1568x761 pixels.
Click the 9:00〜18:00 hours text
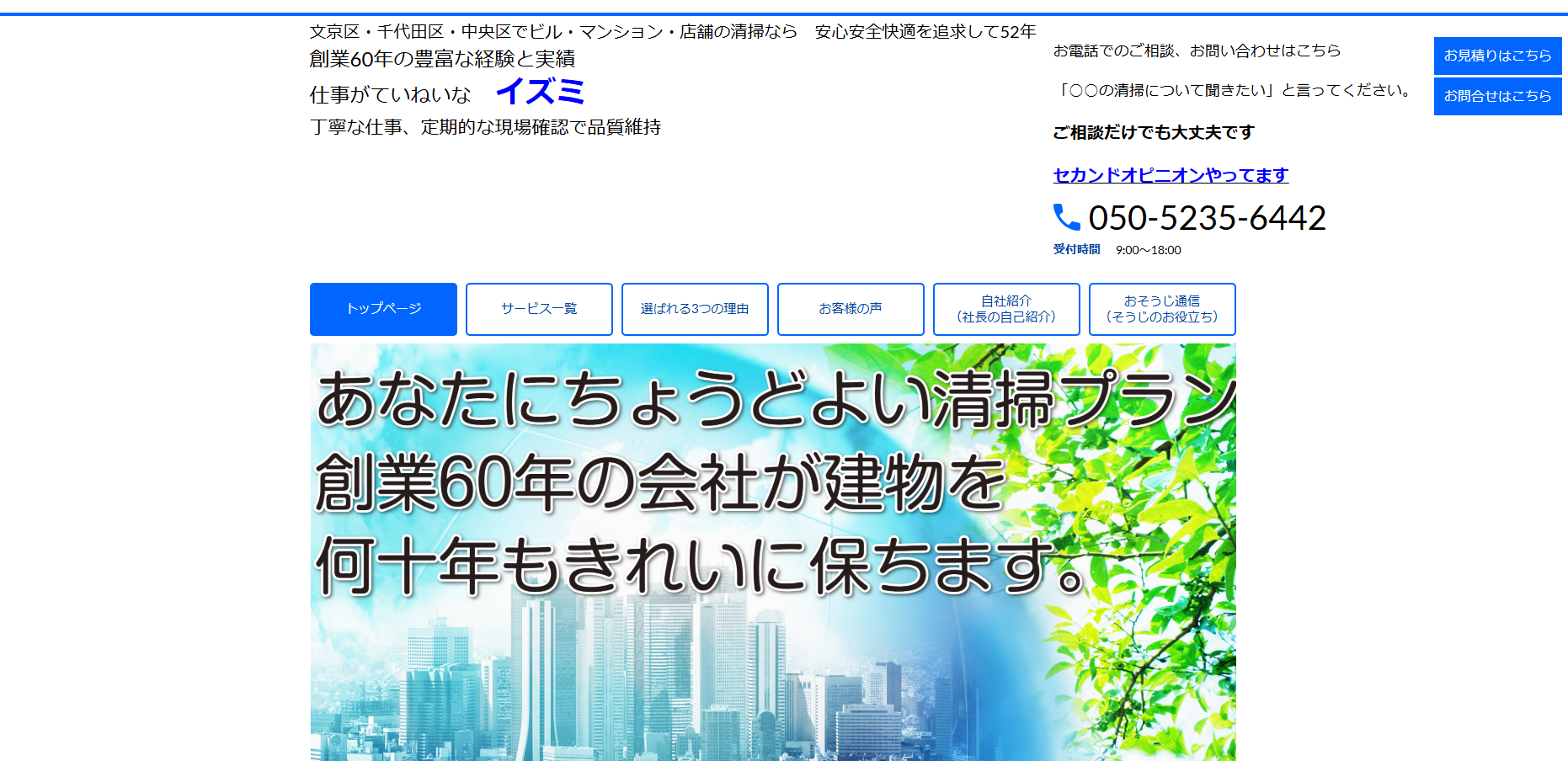(x=1149, y=250)
